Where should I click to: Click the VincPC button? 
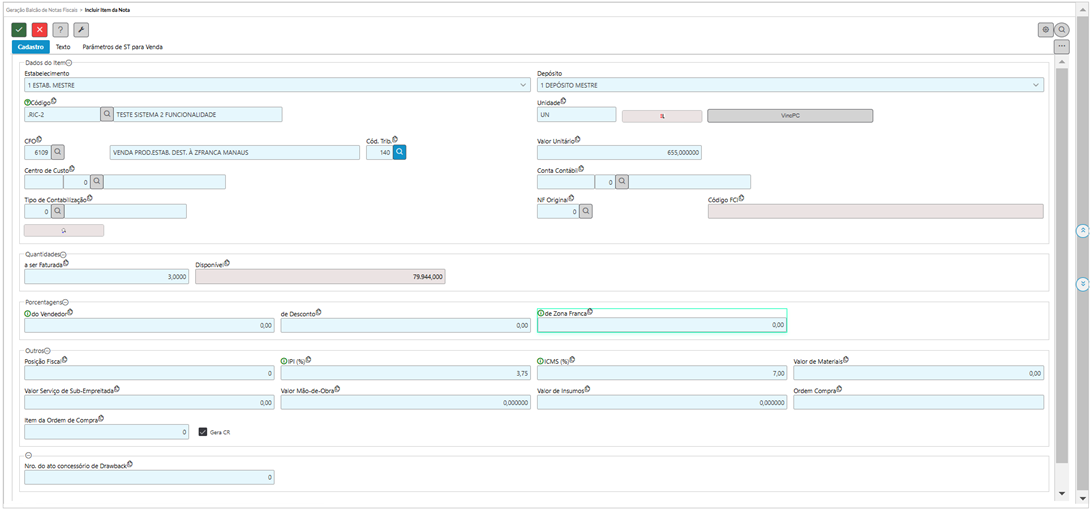coord(790,116)
